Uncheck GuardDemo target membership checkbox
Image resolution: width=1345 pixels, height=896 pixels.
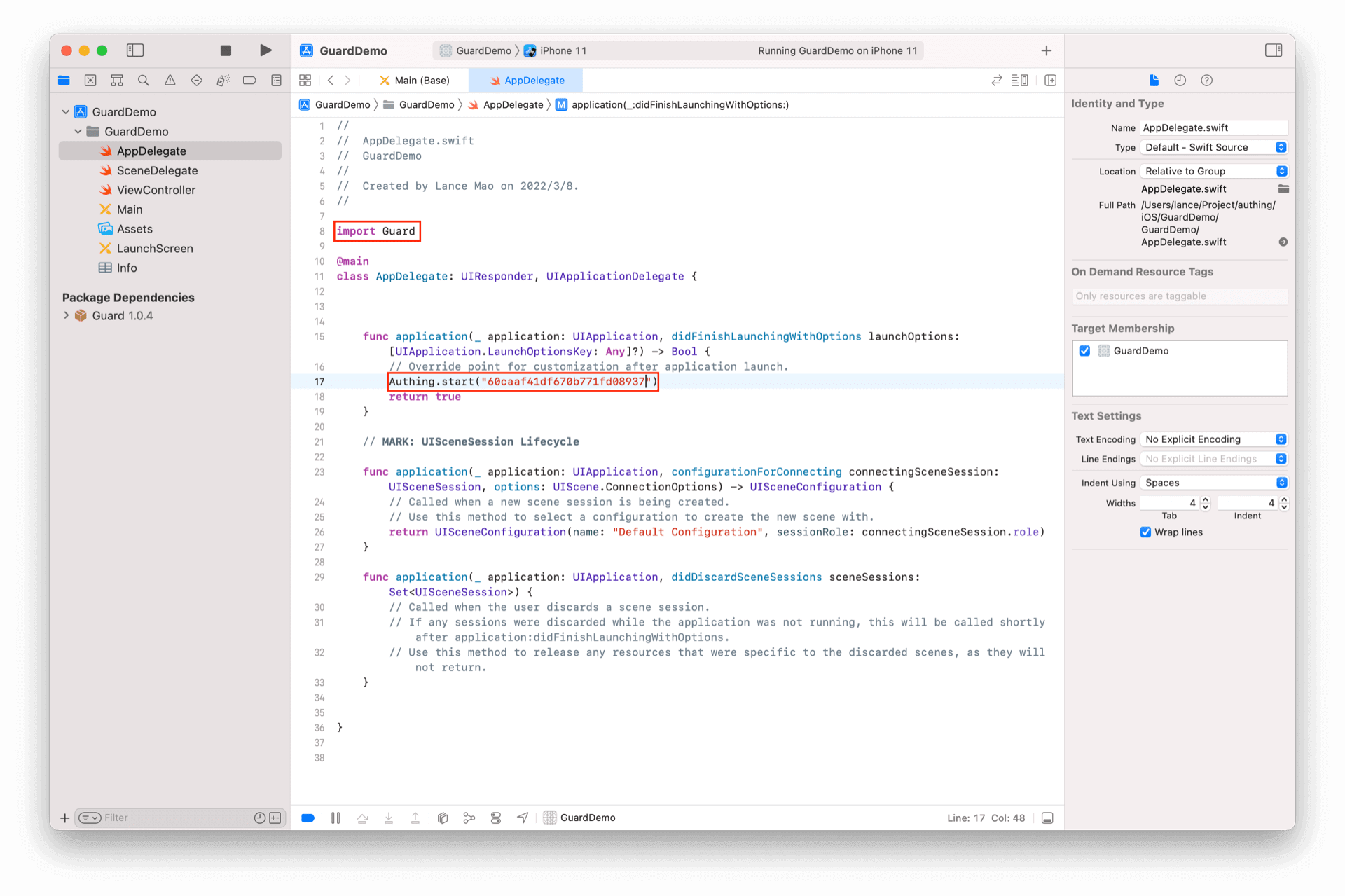(1084, 351)
